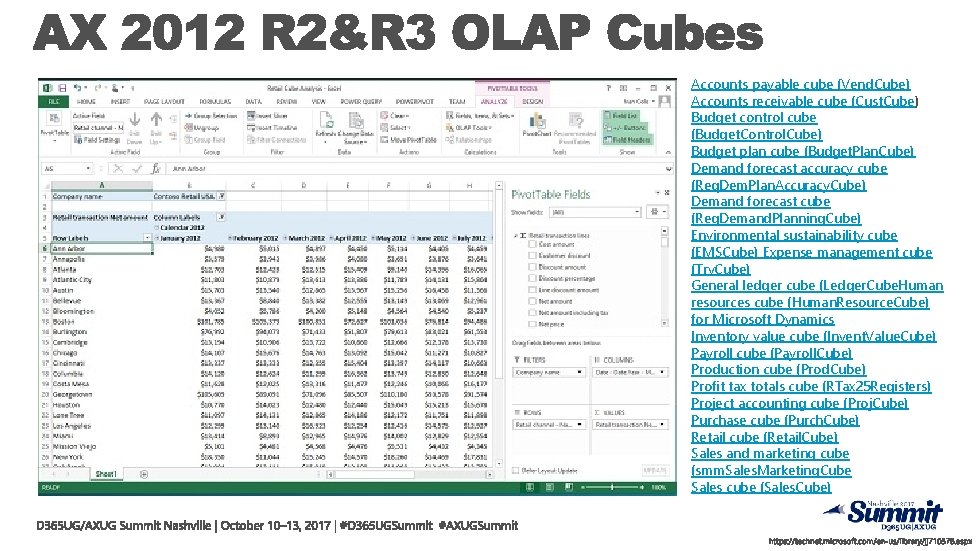The image size is (979, 551).
Task: Open Field Settings
Action: (98, 140)
